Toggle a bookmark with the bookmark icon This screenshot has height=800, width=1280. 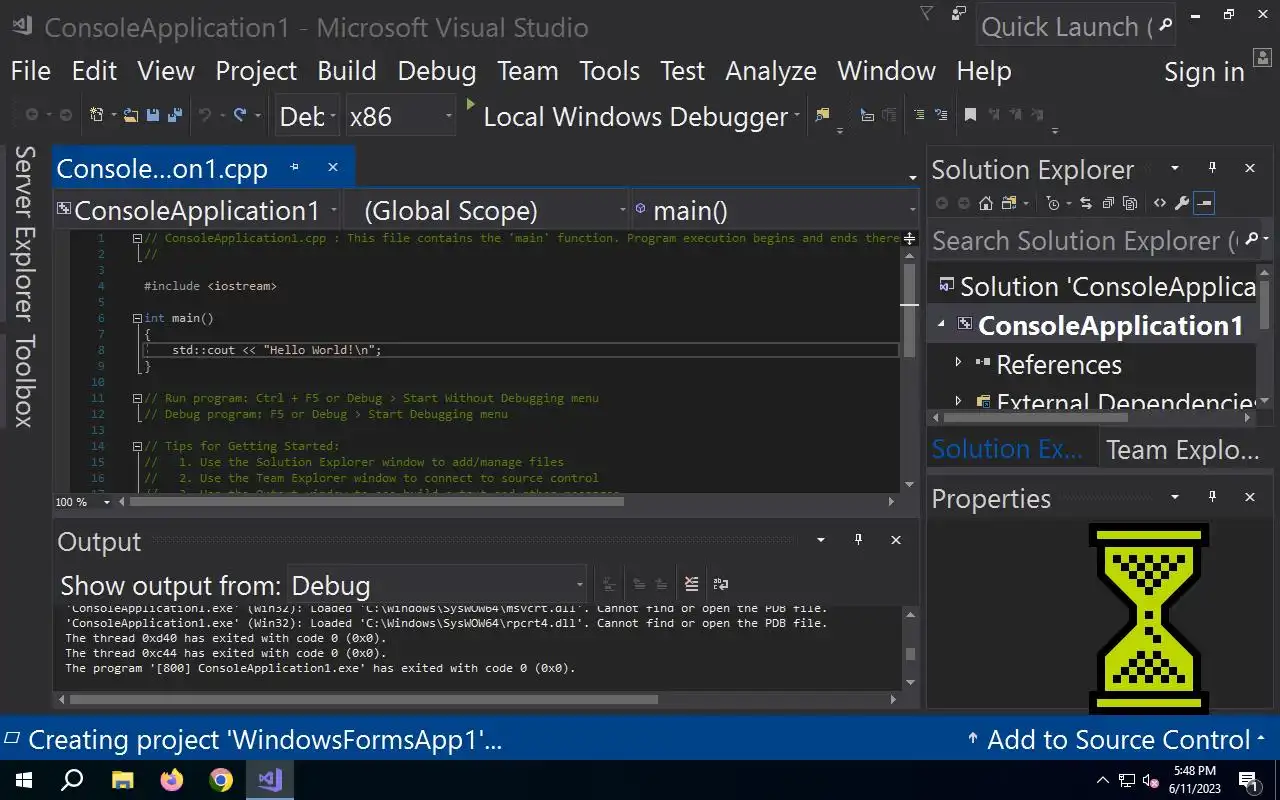(x=970, y=116)
